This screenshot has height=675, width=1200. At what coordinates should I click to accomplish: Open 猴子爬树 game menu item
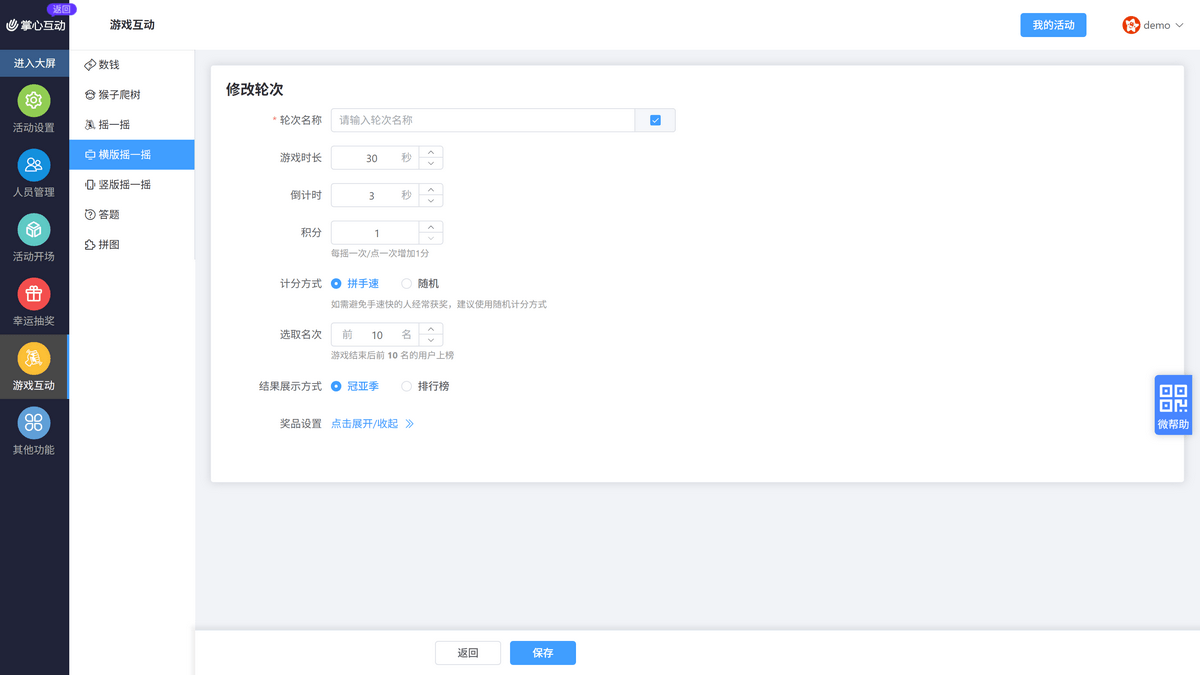point(132,95)
